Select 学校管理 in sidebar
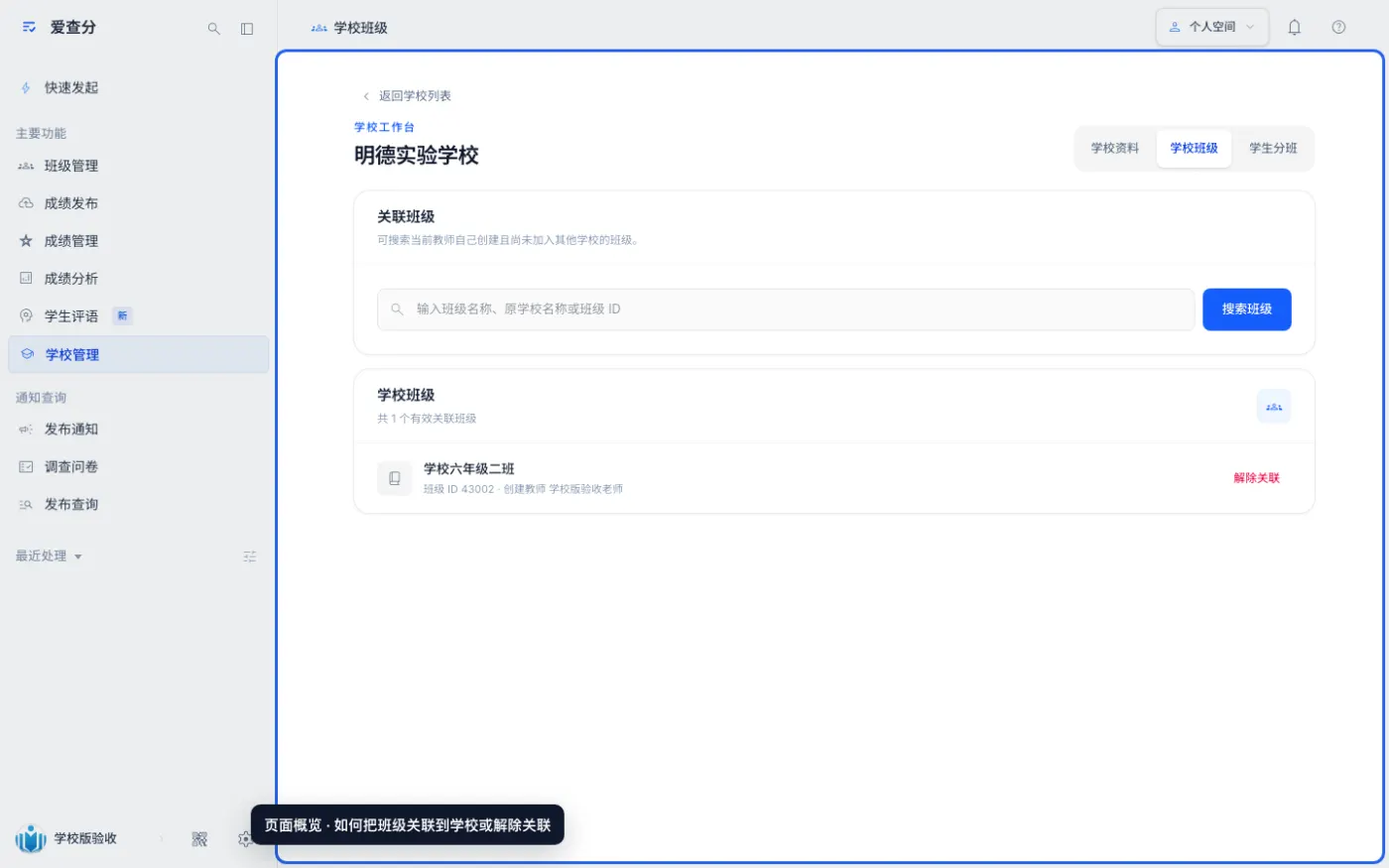Image resolution: width=1389 pixels, height=868 pixels. [138, 354]
